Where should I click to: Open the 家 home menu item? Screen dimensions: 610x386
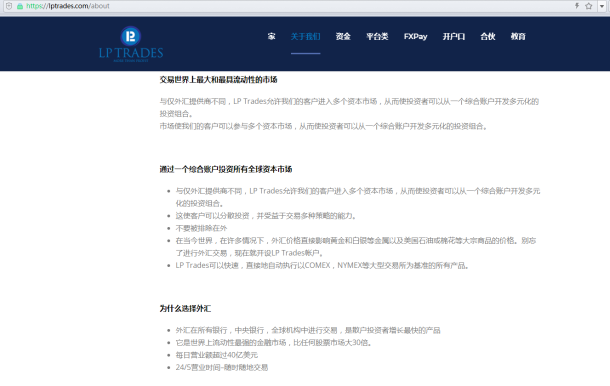(272, 36)
